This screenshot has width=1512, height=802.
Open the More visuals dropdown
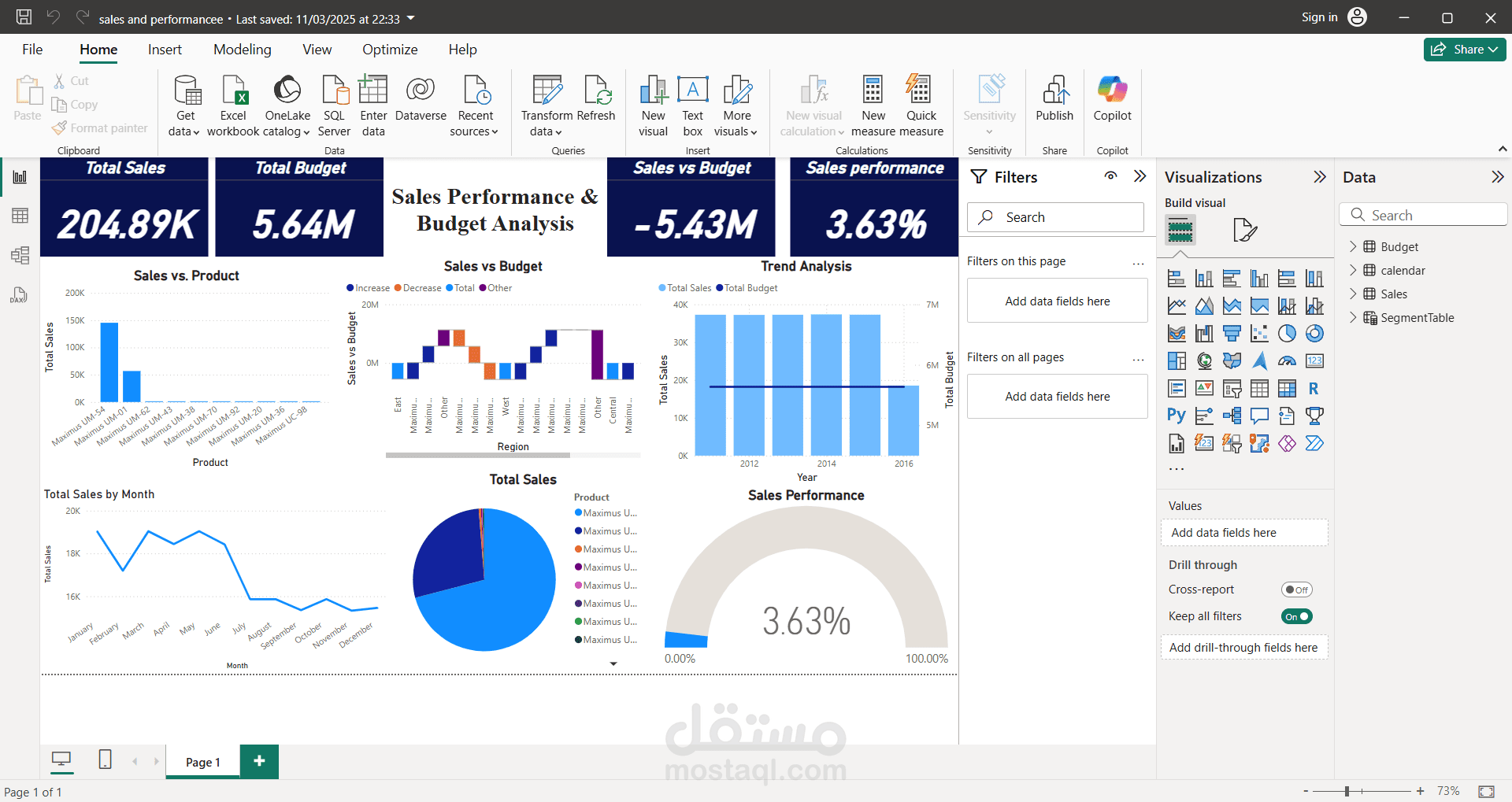point(736,106)
